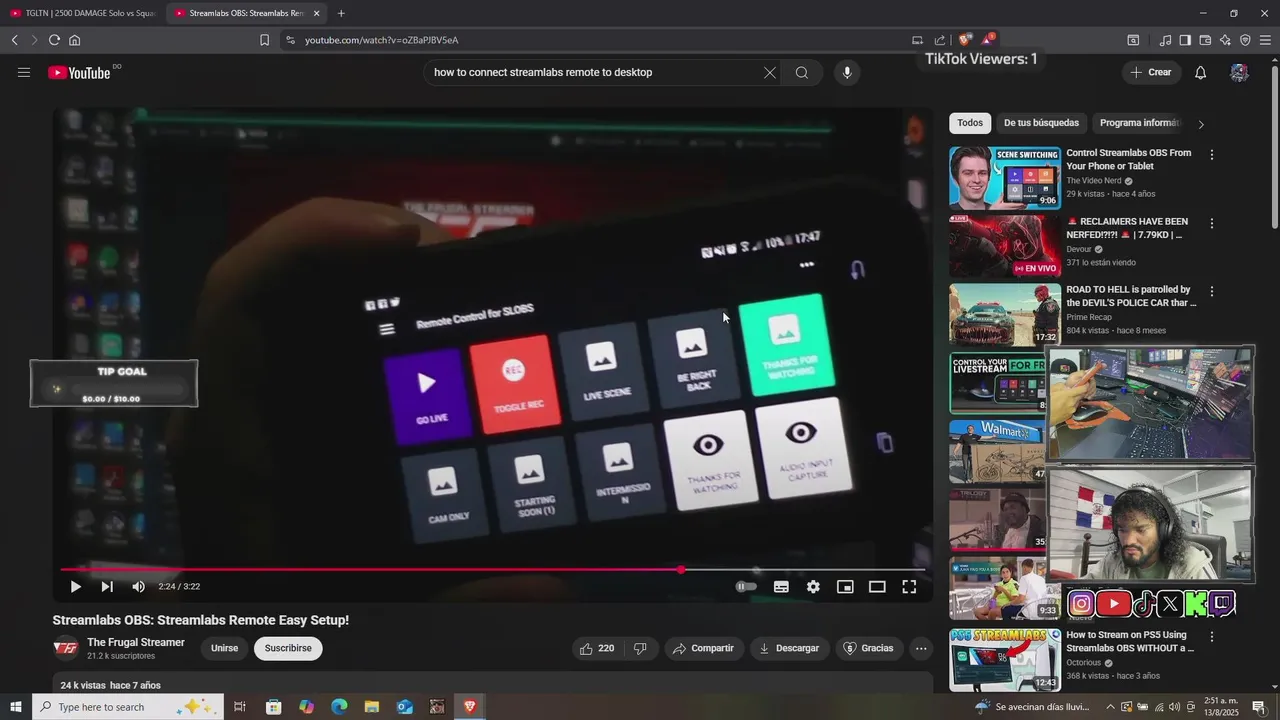Toggle the browser sidebar panel
The width and height of the screenshot is (1280, 720).
click(1185, 40)
